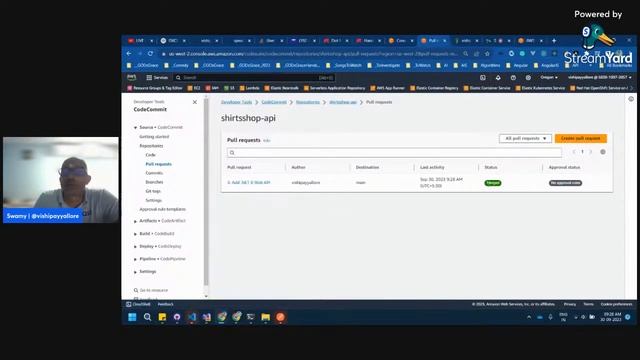This screenshot has height=360, width=640.
Task: Open Branches in the sidebar
Action: [154, 182]
